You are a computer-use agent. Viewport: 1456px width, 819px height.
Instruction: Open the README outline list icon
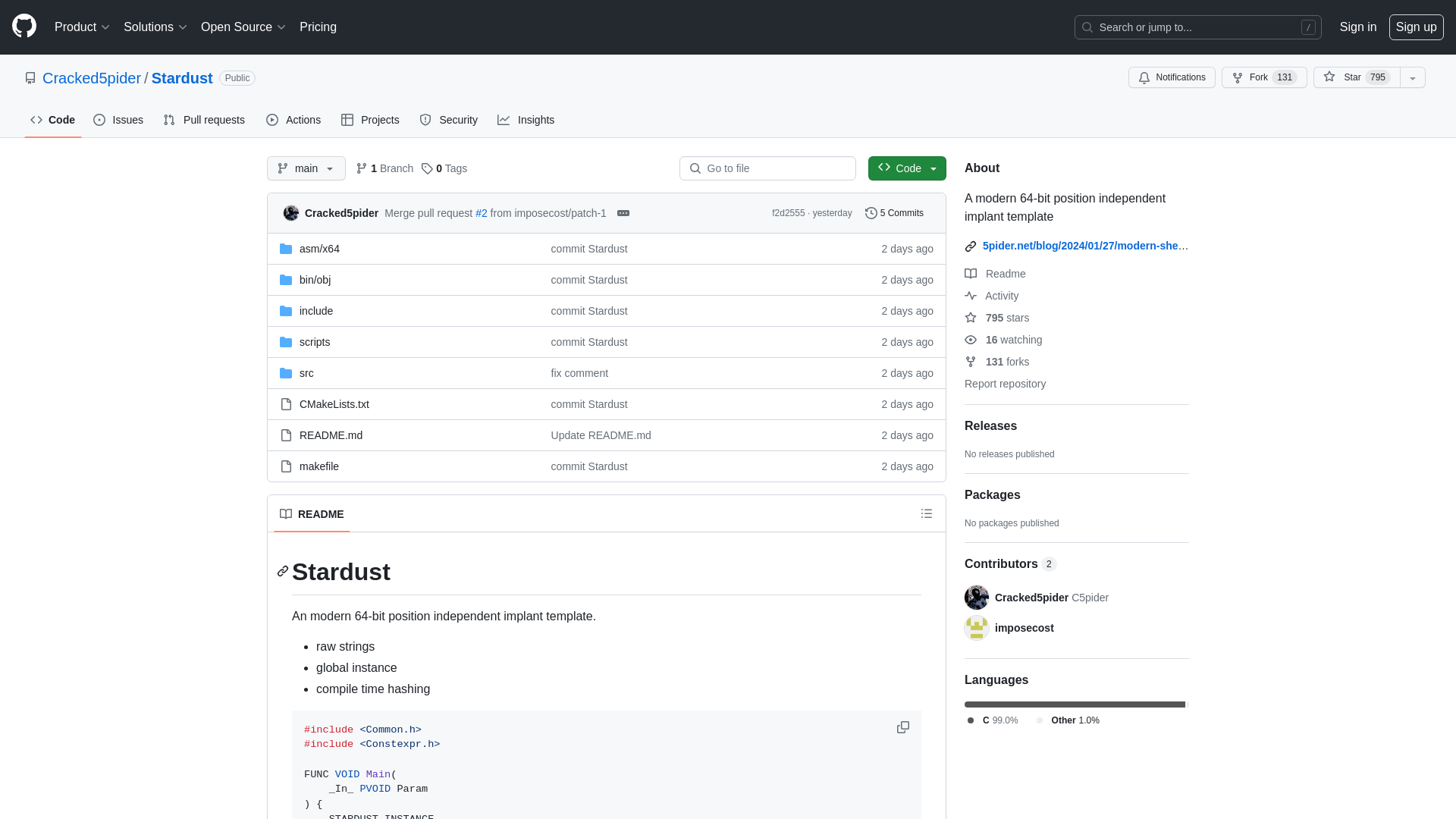pos(926,514)
